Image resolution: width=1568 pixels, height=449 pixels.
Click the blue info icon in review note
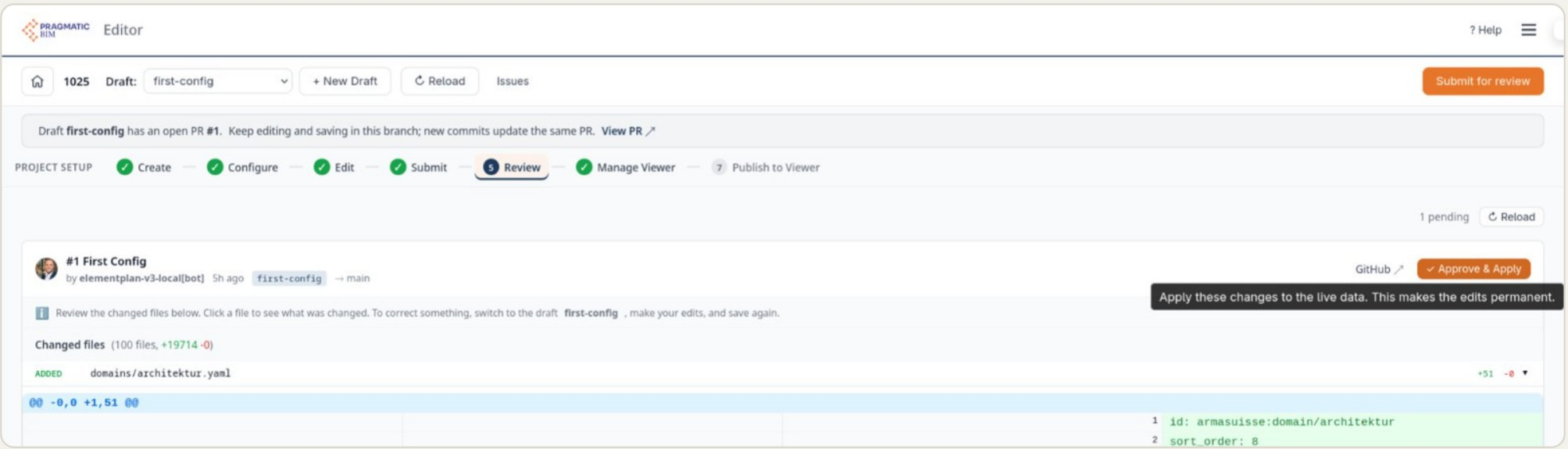[41, 313]
